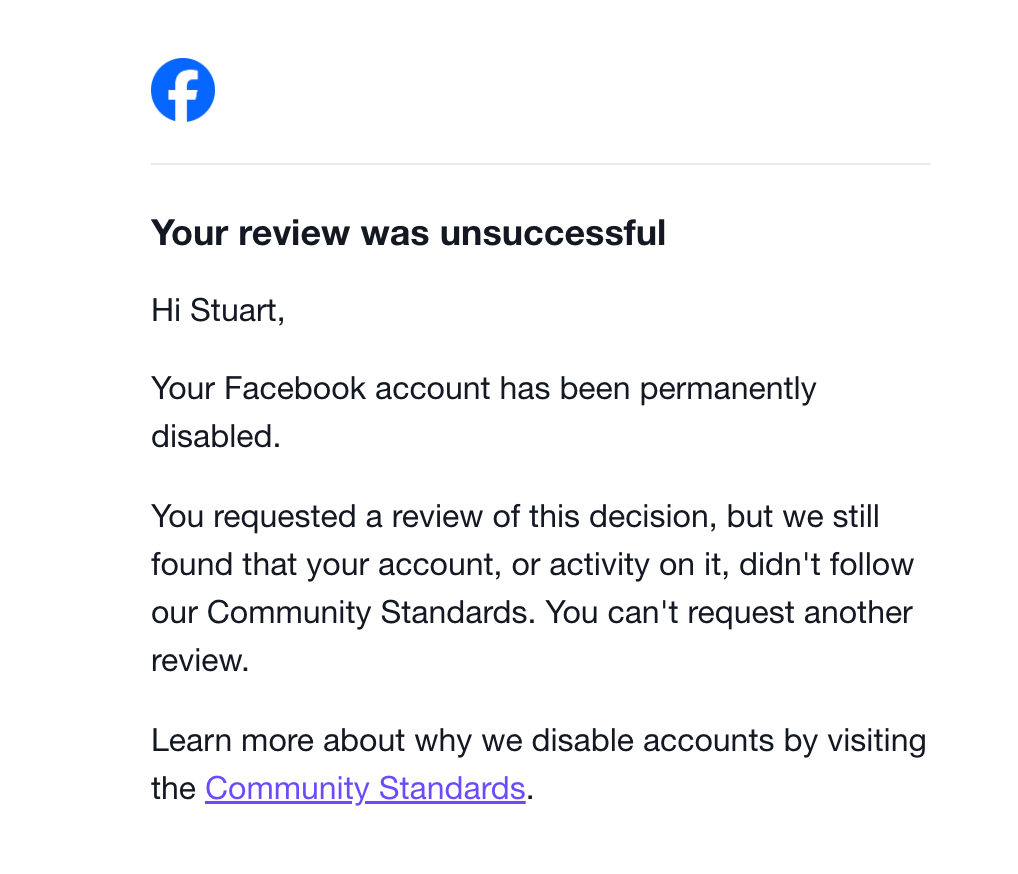Open the Community Standards link
The width and height of the screenshot is (1018, 874).
coord(365,788)
